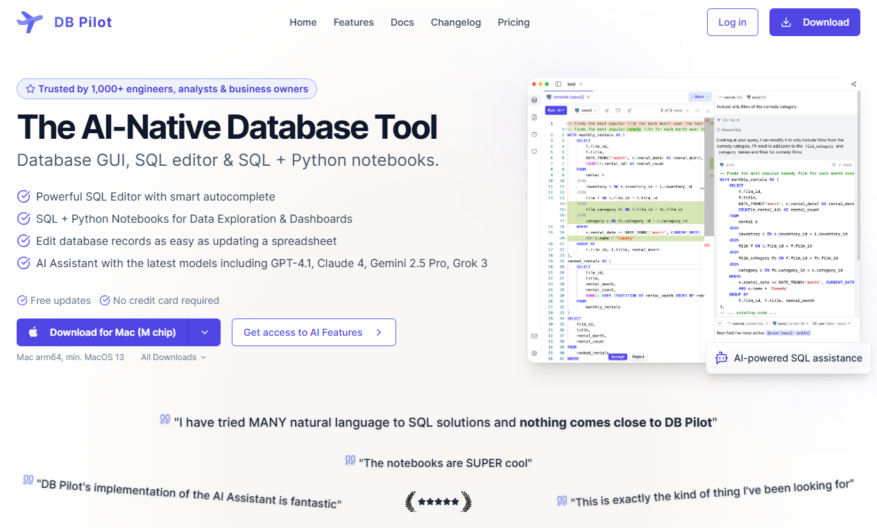This screenshot has height=528, width=877.
Task: Click the history clock icon in the app sidebar
Action: (x=534, y=134)
